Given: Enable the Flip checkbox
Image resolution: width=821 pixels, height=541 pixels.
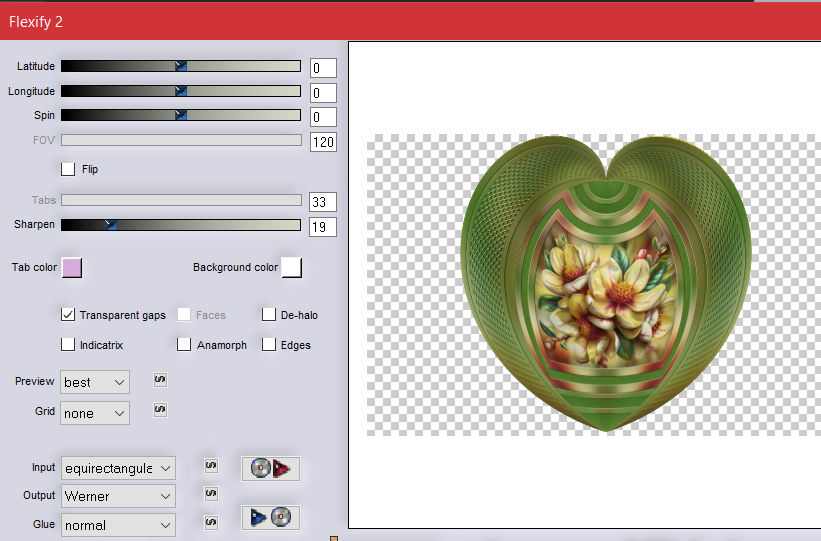Looking at the screenshot, I should pos(68,169).
